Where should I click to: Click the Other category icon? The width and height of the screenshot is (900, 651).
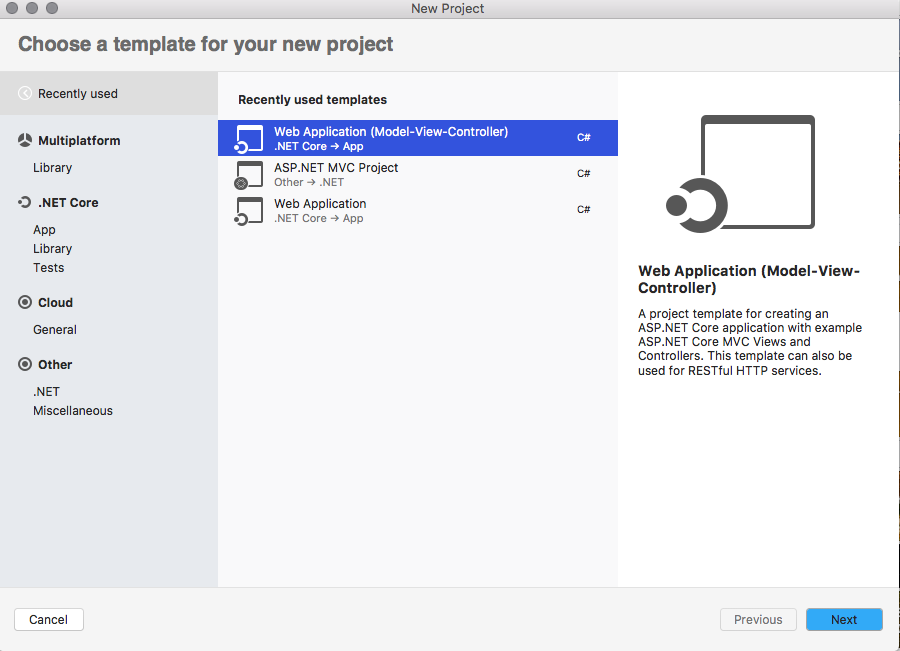[25, 364]
